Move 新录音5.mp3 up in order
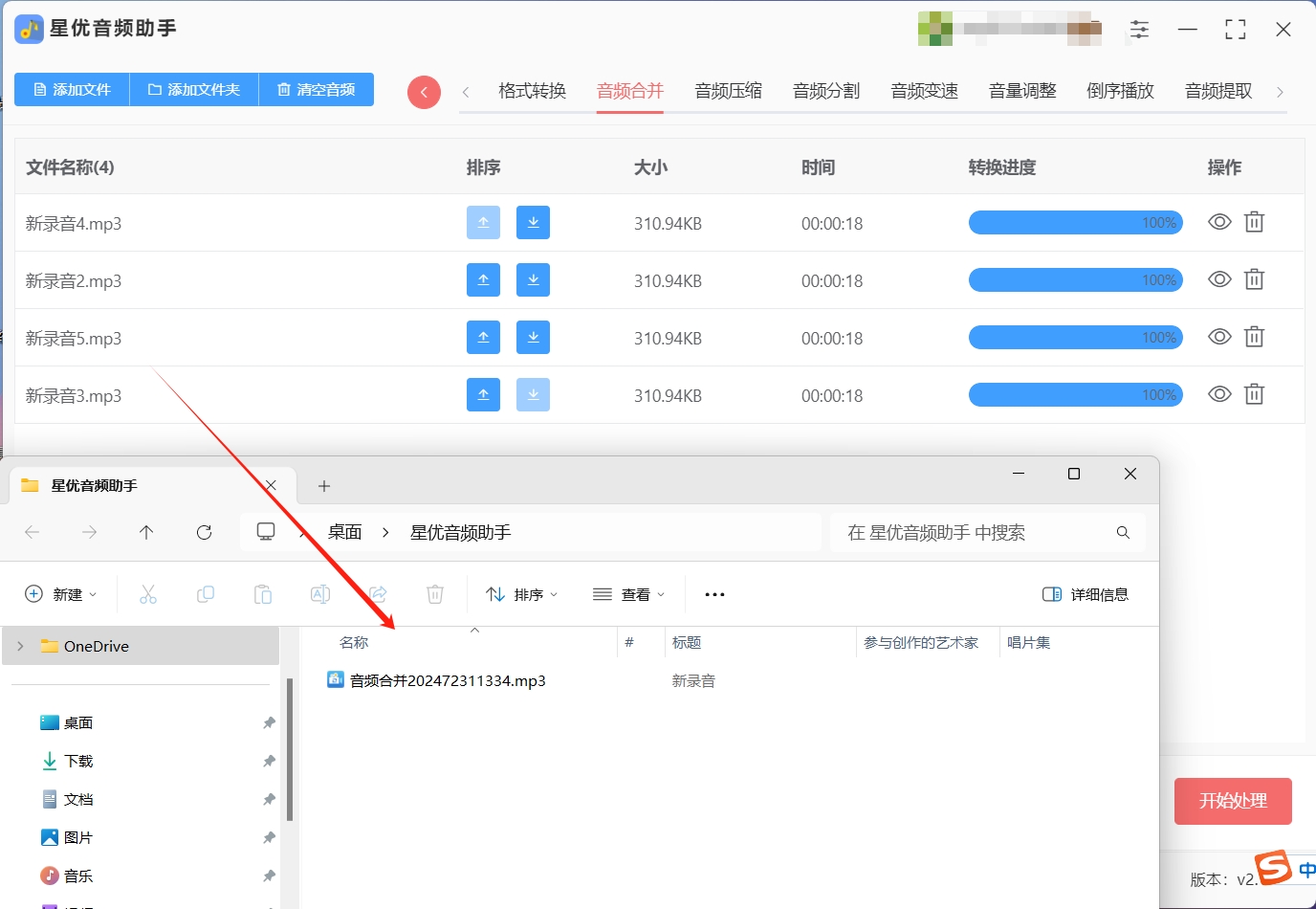Screen dimensions: 1316x909 click(x=483, y=337)
